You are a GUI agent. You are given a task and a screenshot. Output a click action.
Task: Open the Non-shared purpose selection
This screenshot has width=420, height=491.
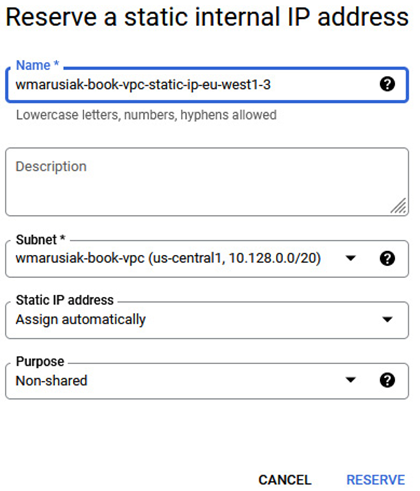coord(207,381)
